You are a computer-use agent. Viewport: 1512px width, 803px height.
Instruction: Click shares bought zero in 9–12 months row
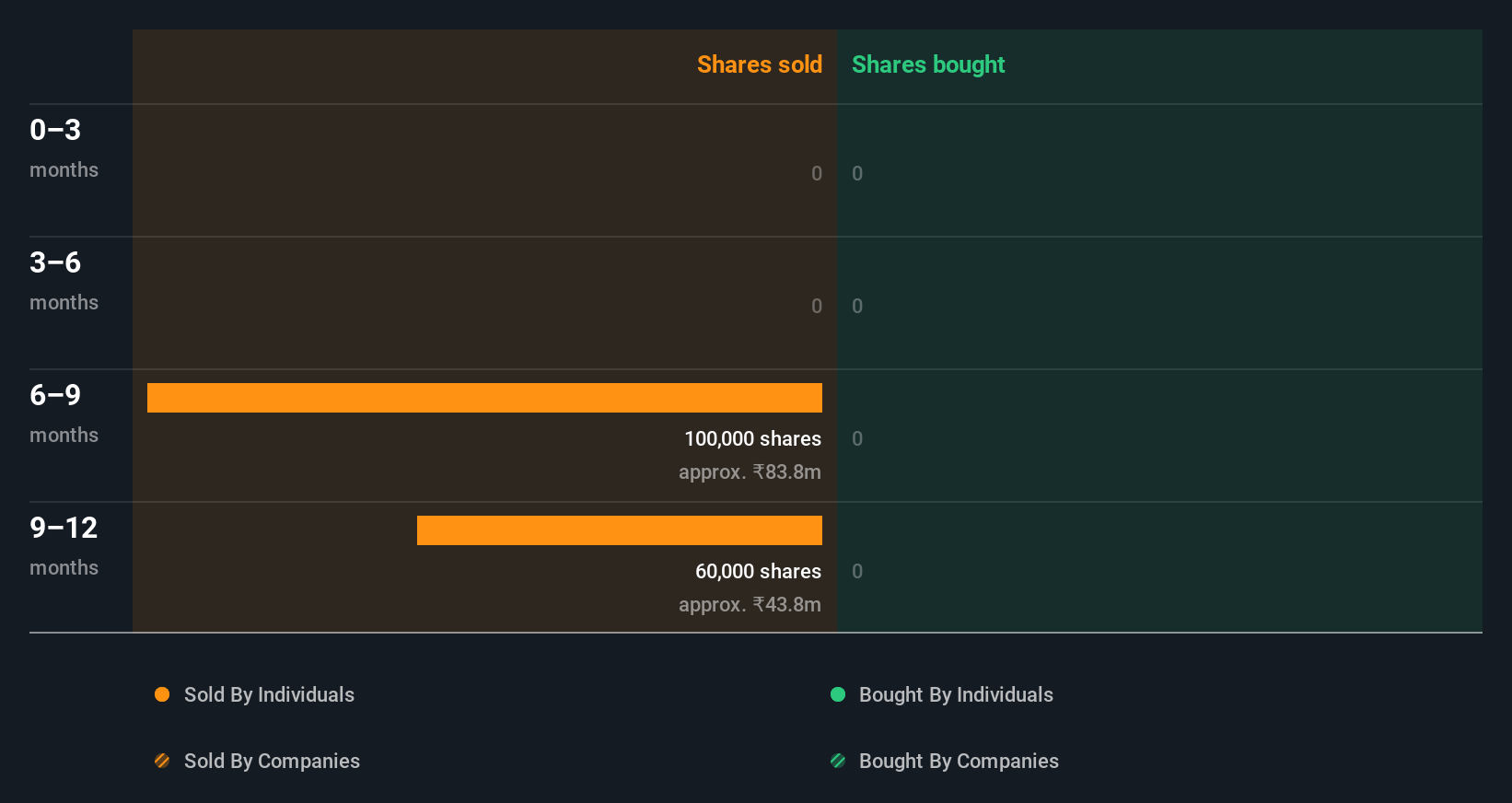[857, 571]
